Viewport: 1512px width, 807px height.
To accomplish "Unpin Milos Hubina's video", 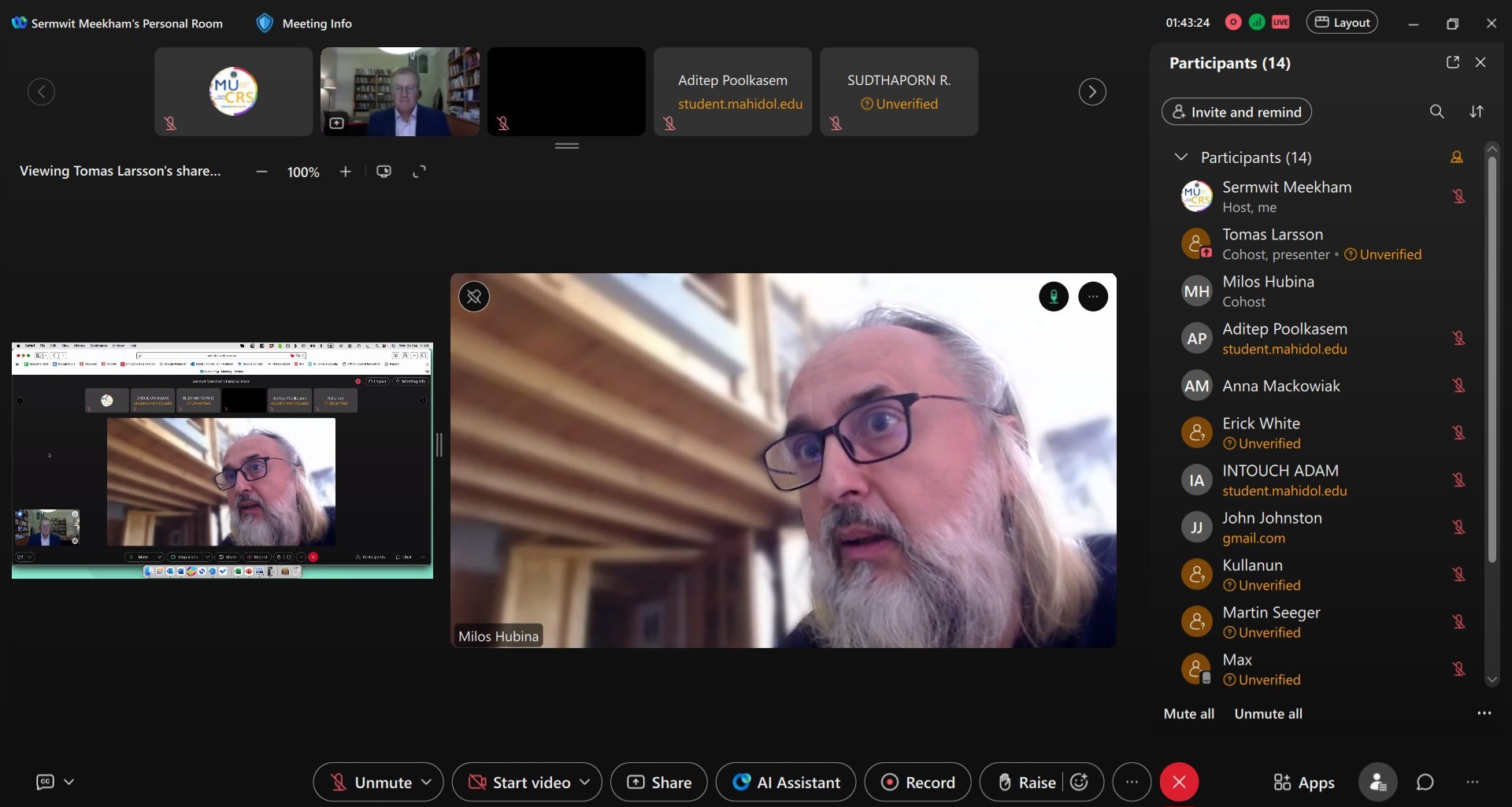I will click(474, 297).
